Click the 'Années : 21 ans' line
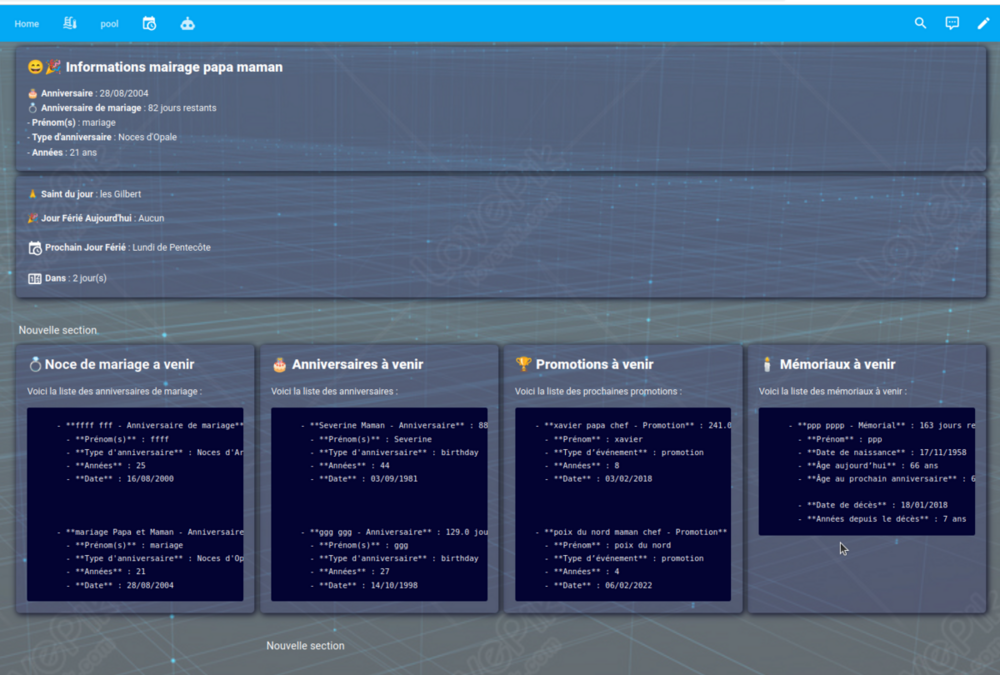Image resolution: width=1000 pixels, height=675 pixels. tap(62, 152)
